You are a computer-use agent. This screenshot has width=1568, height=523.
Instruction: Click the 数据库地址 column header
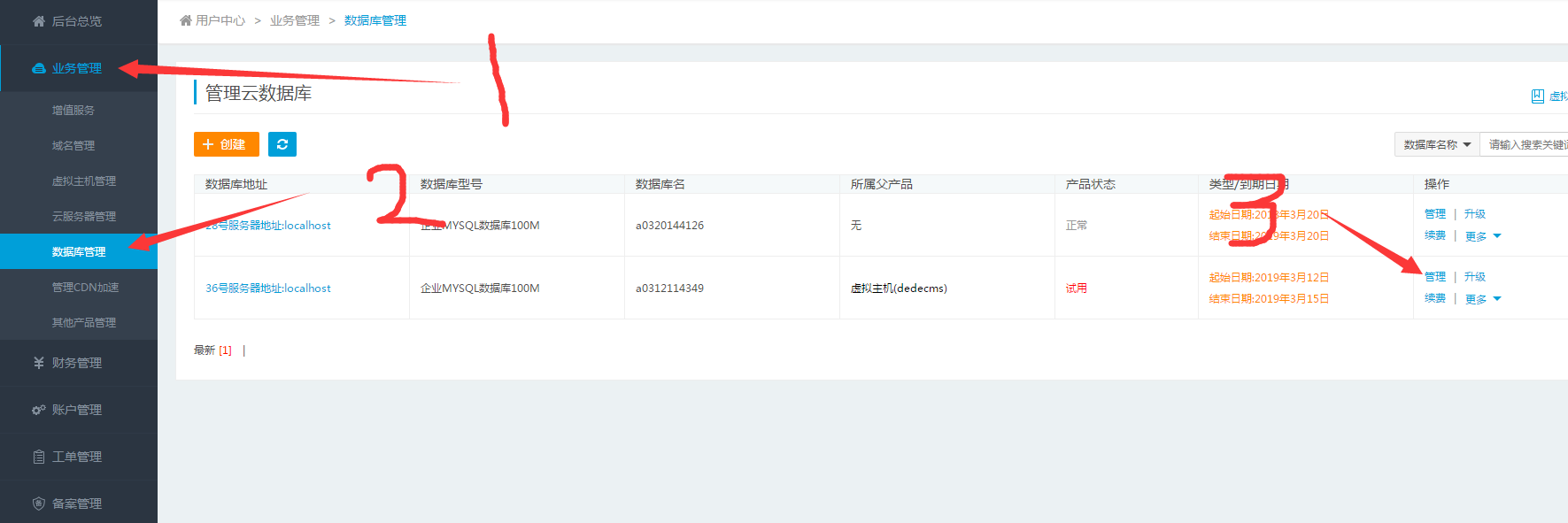(236, 184)
